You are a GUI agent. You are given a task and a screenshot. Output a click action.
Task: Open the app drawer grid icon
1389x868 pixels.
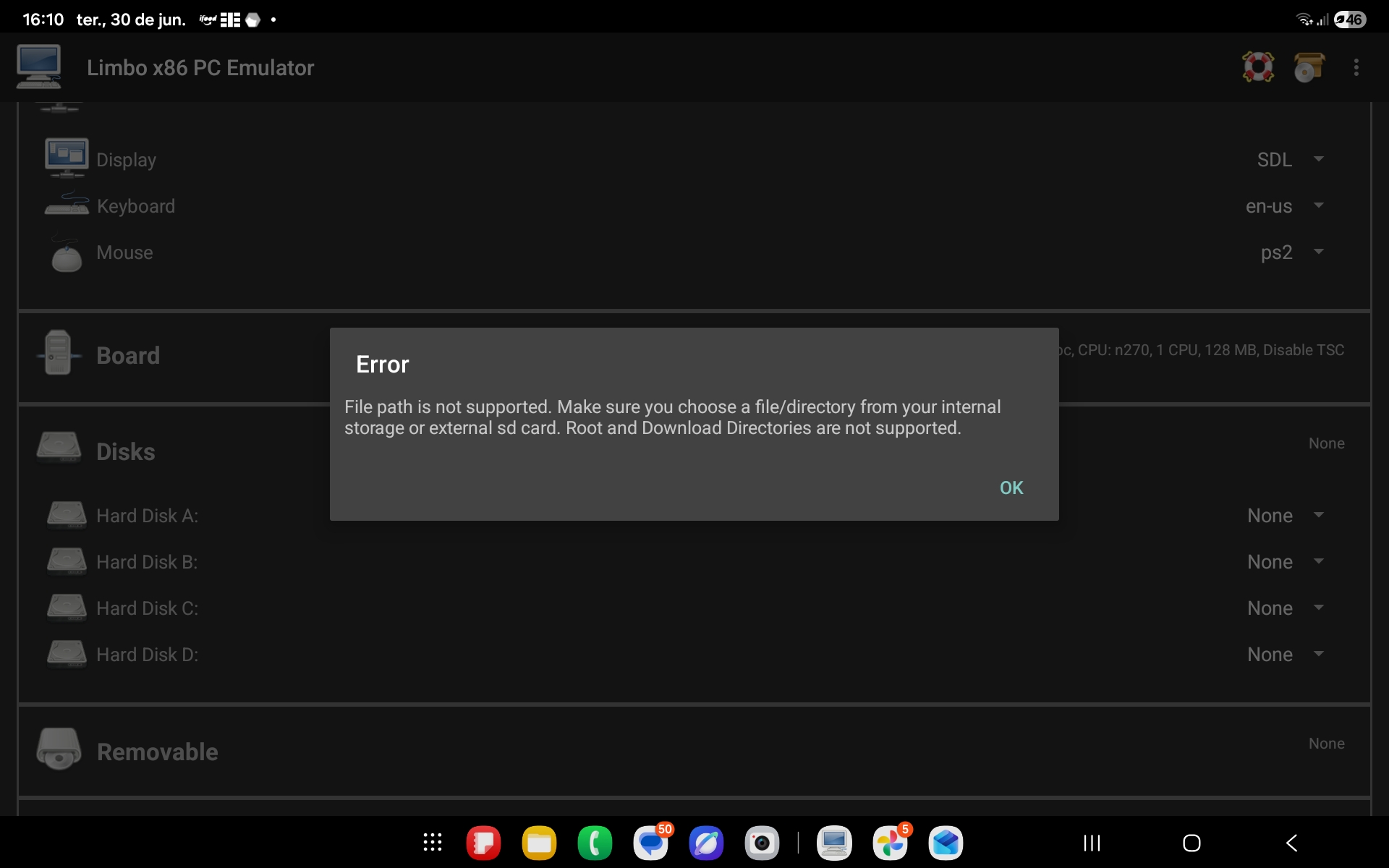tap(433, 843)
